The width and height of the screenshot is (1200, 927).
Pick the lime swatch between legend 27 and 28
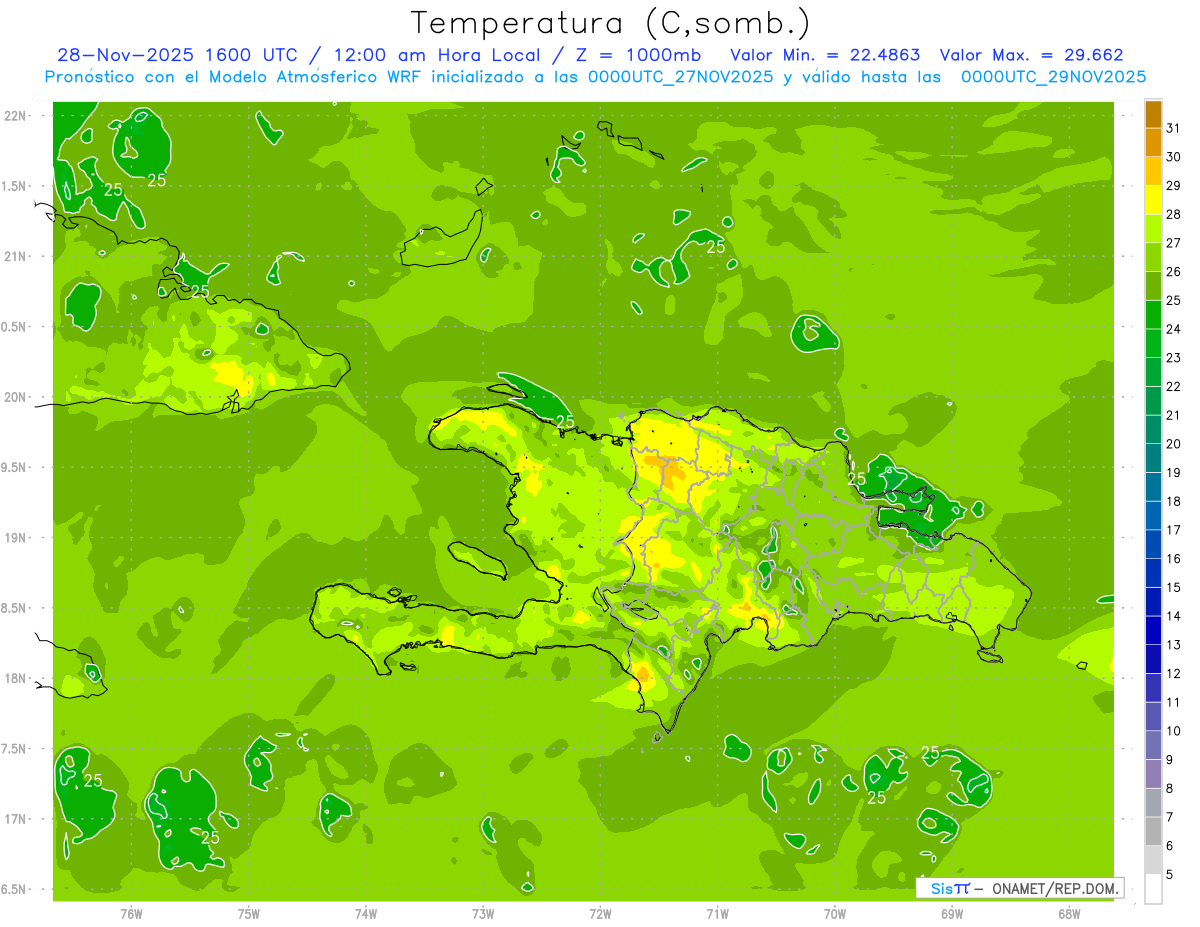click(1153, 228)
